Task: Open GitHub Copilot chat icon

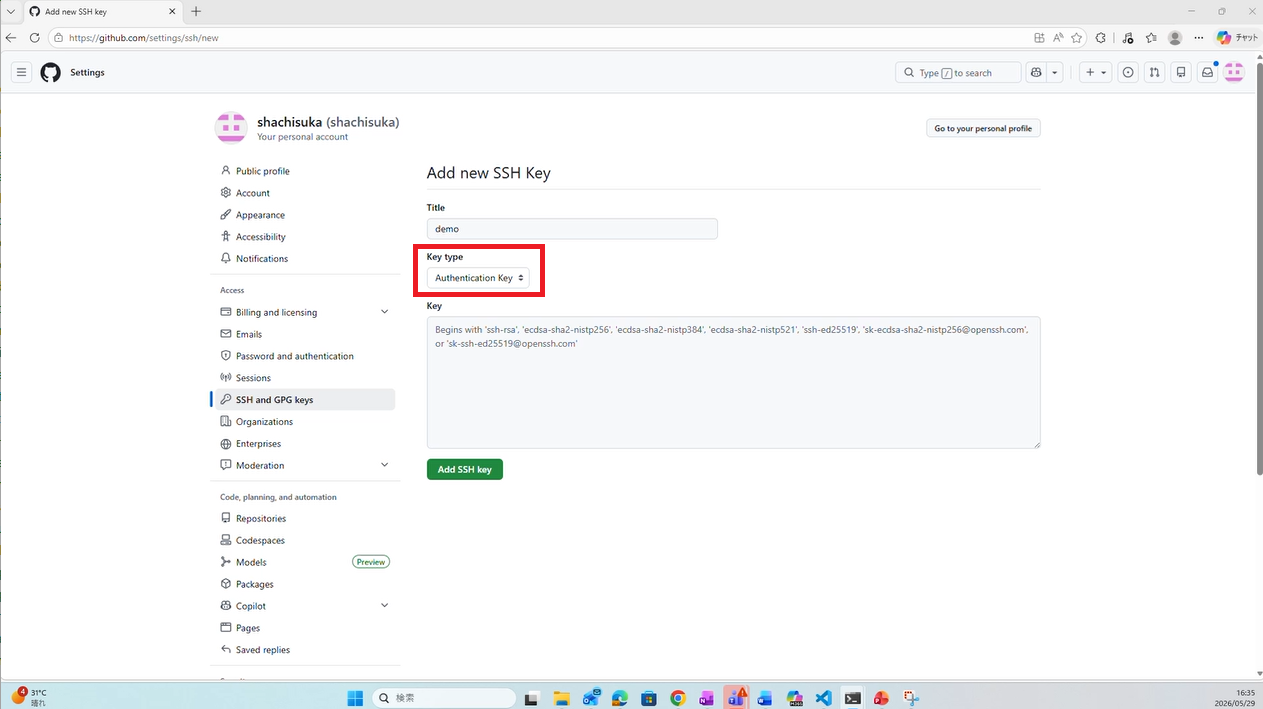Action: (1036, 72)
